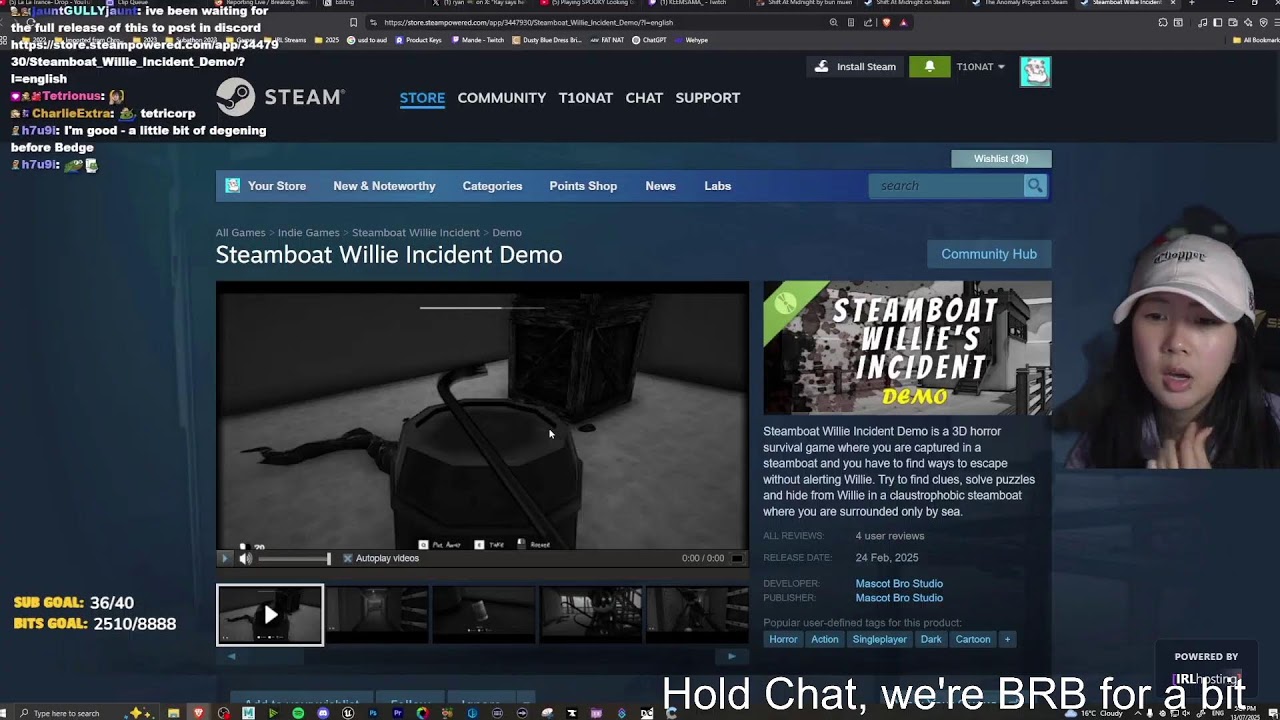Open the Labs store tab
This screenshot has height=720, width=1280.
[x=718, y=186]
